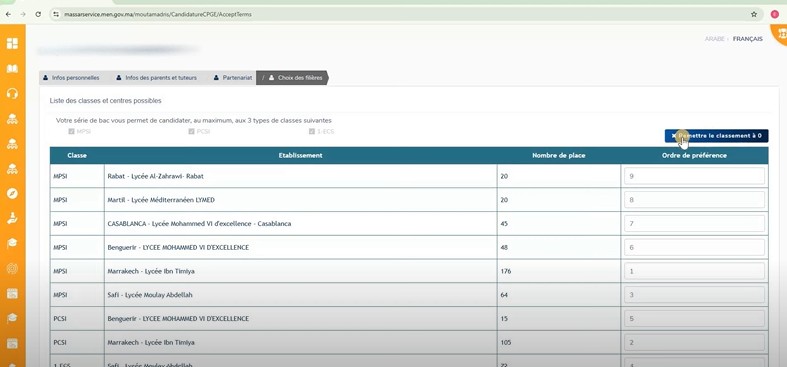Select CASABLANCA Lycée Mohammed VI d'excellence cell

click(x=300, y=223)
